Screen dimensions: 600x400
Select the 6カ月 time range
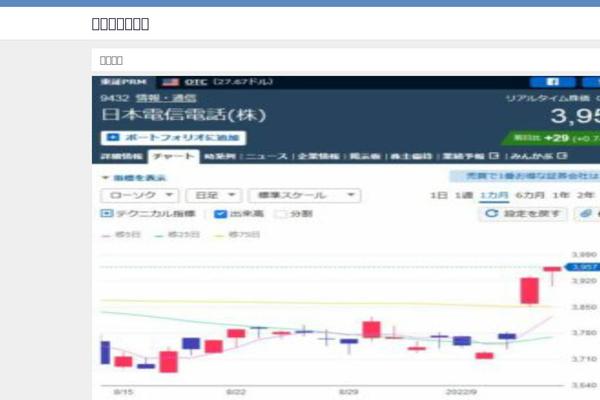click(x=530, y=195)
